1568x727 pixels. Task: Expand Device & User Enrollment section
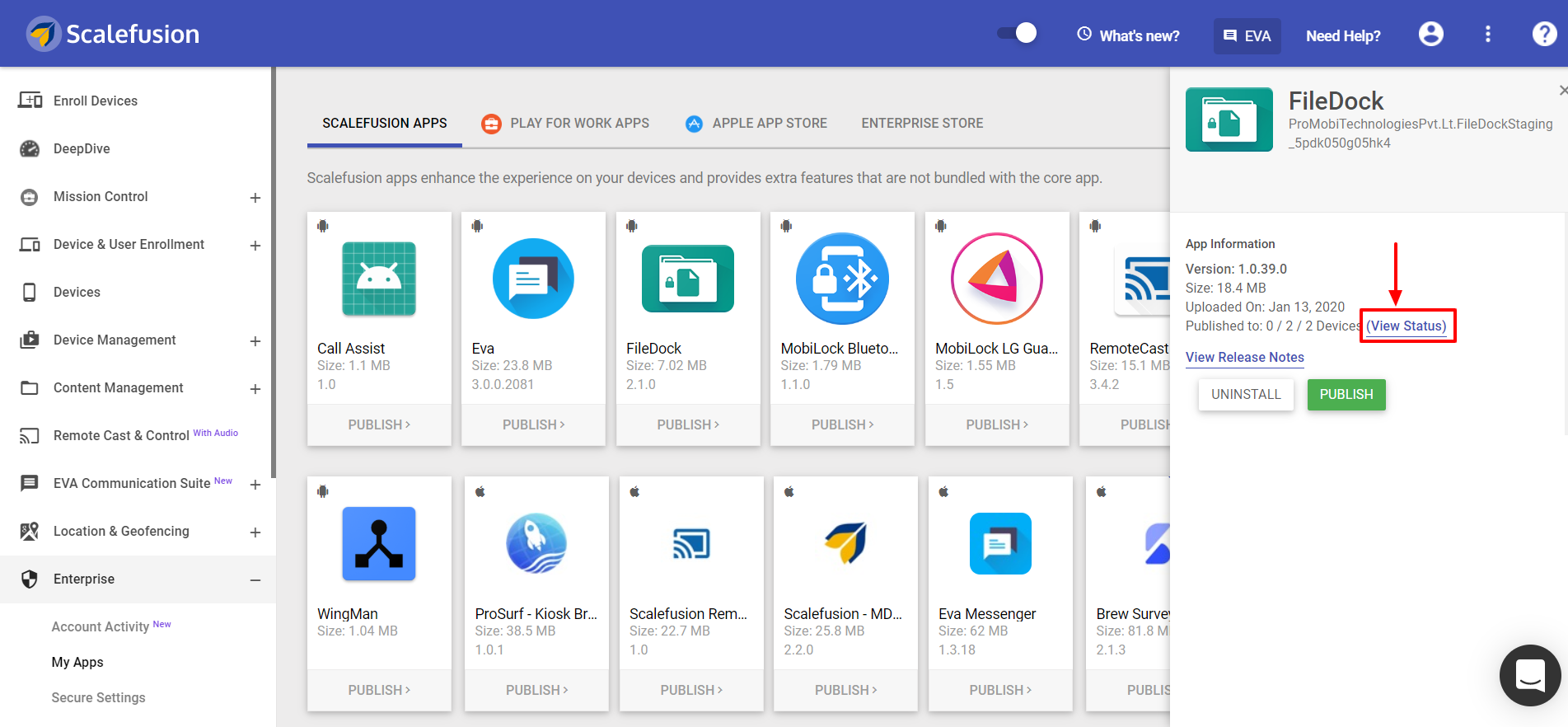coord(255,245)
